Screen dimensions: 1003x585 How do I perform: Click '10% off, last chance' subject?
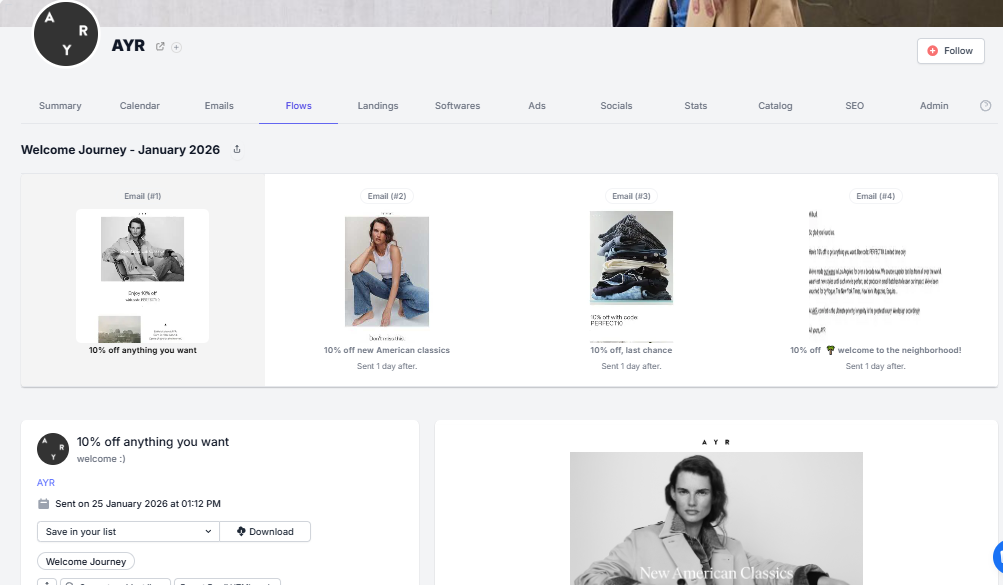coord(631,350)
